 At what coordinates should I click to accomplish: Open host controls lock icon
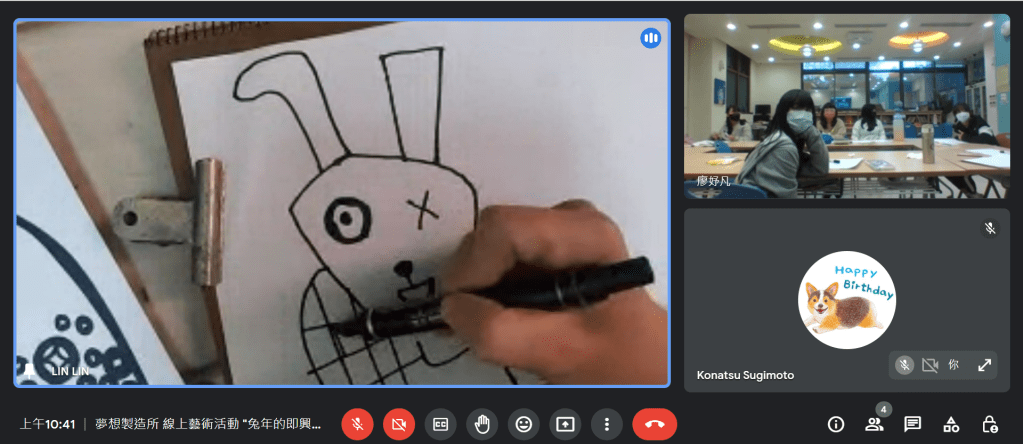[x=989, y=424]
